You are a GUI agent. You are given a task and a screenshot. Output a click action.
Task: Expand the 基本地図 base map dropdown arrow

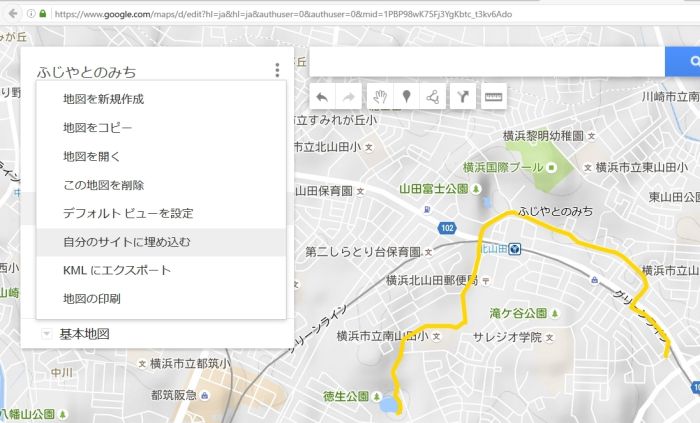46,334
